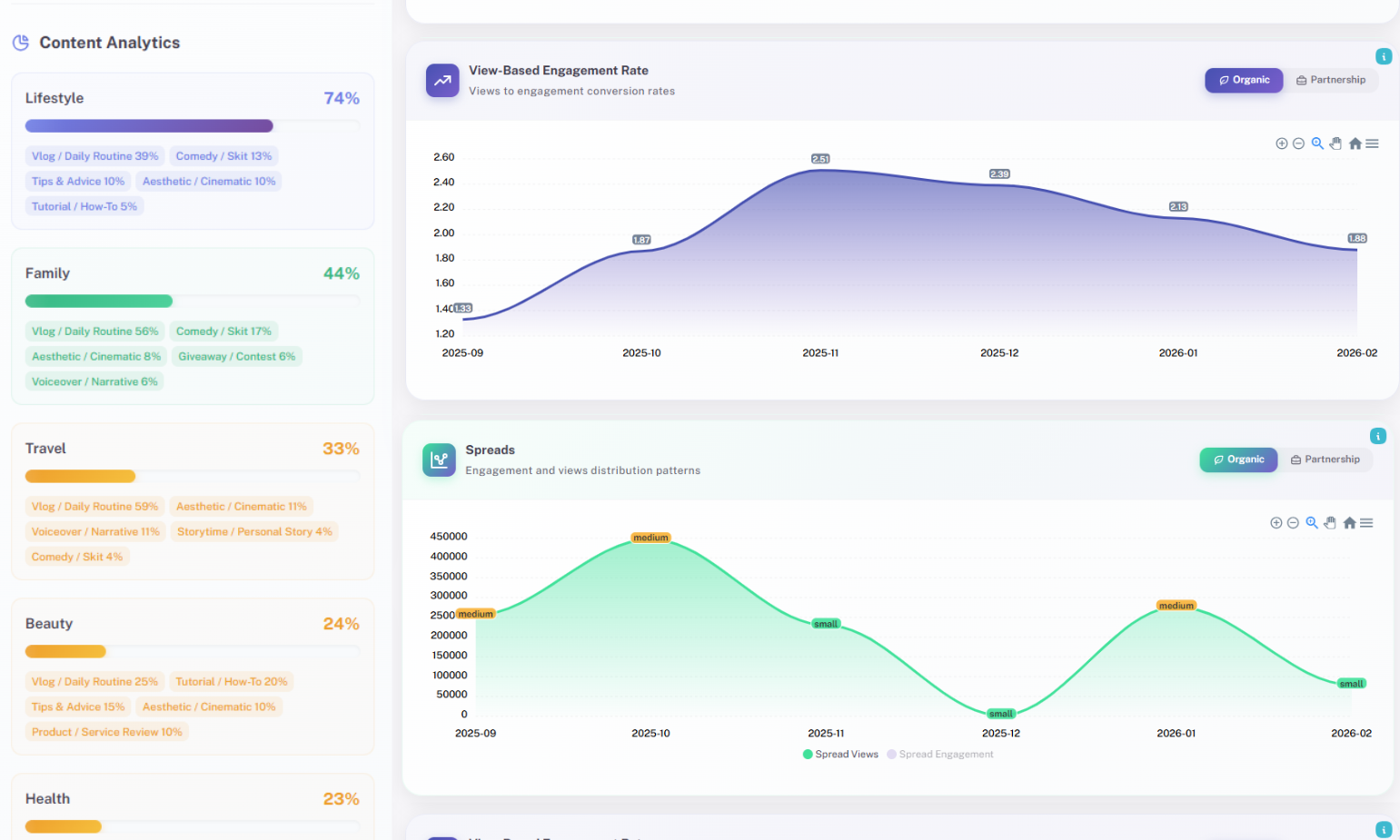1400x840 pixels.
Task: Click the info icon on the View-Based Engagement card
Action: pyautogui.click(x=1384, y=56)
